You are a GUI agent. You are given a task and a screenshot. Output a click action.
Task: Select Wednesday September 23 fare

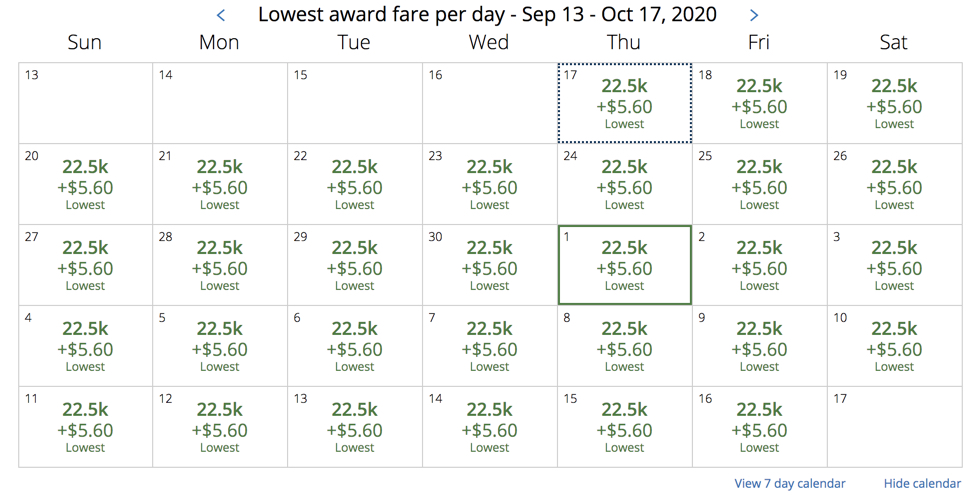489,185
